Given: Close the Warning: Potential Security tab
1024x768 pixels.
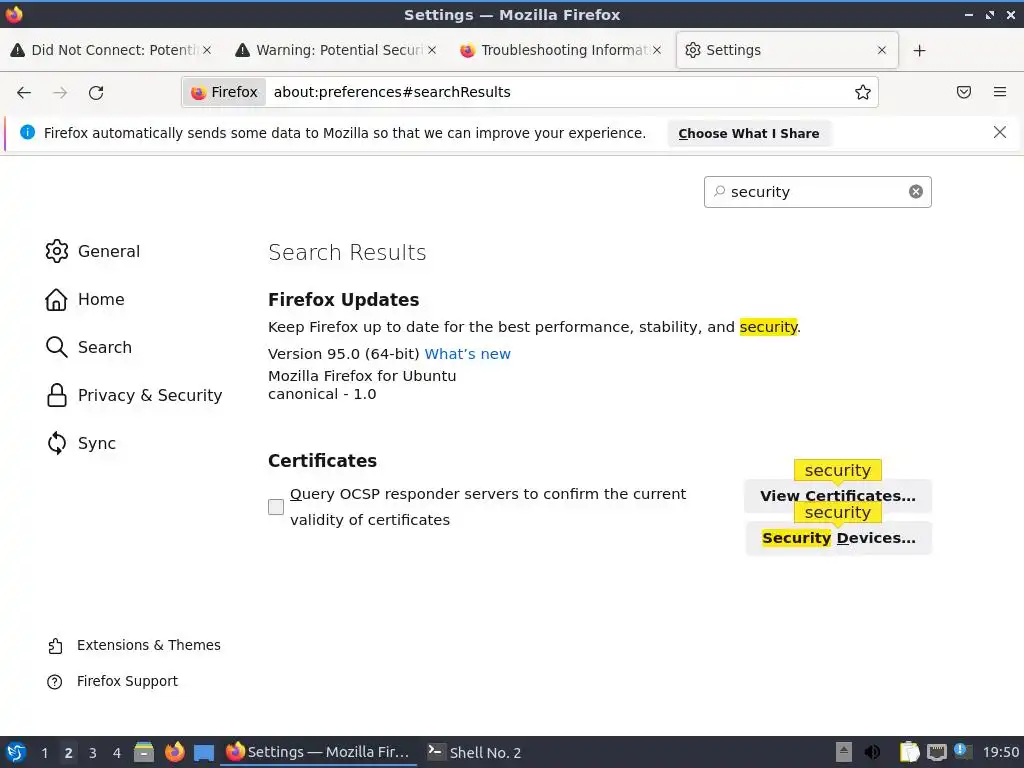Looking at the screenshot, I should tap(432, 50).
